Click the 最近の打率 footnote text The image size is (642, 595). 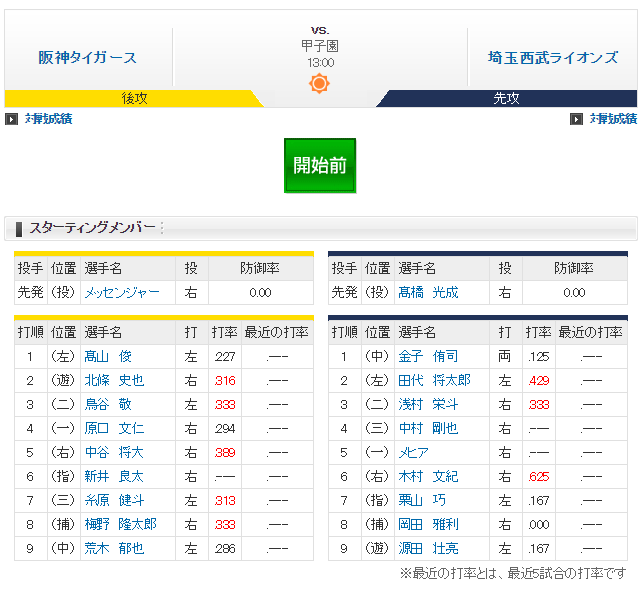513,573
